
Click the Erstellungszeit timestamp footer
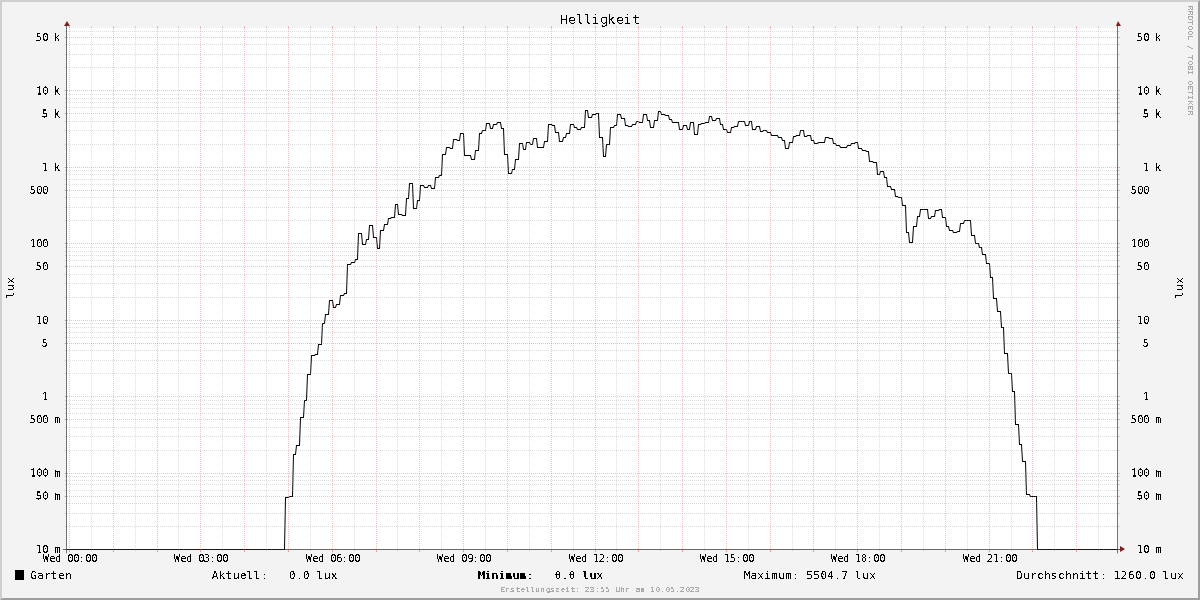pos(600,590)
